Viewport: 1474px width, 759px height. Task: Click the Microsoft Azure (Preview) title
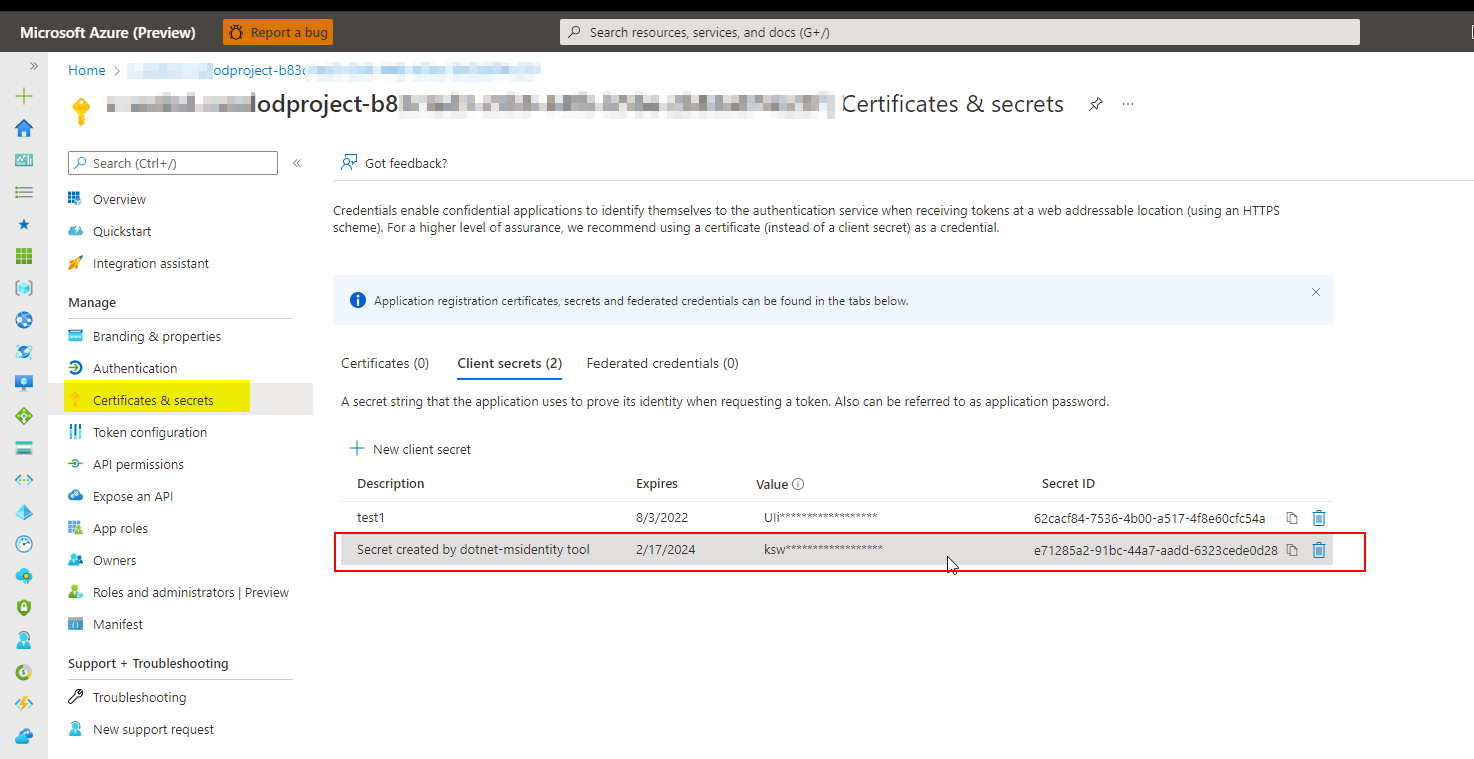point(108,32)
